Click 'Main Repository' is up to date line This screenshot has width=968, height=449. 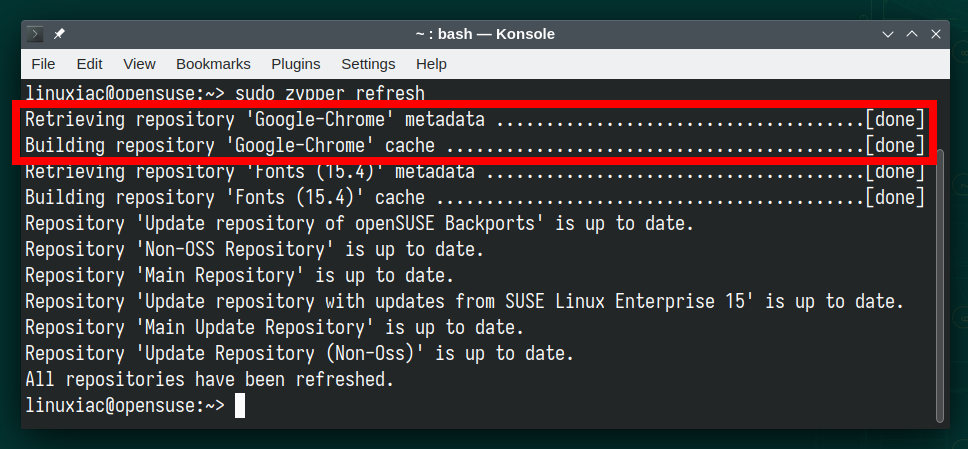click(x=240, y=275)
